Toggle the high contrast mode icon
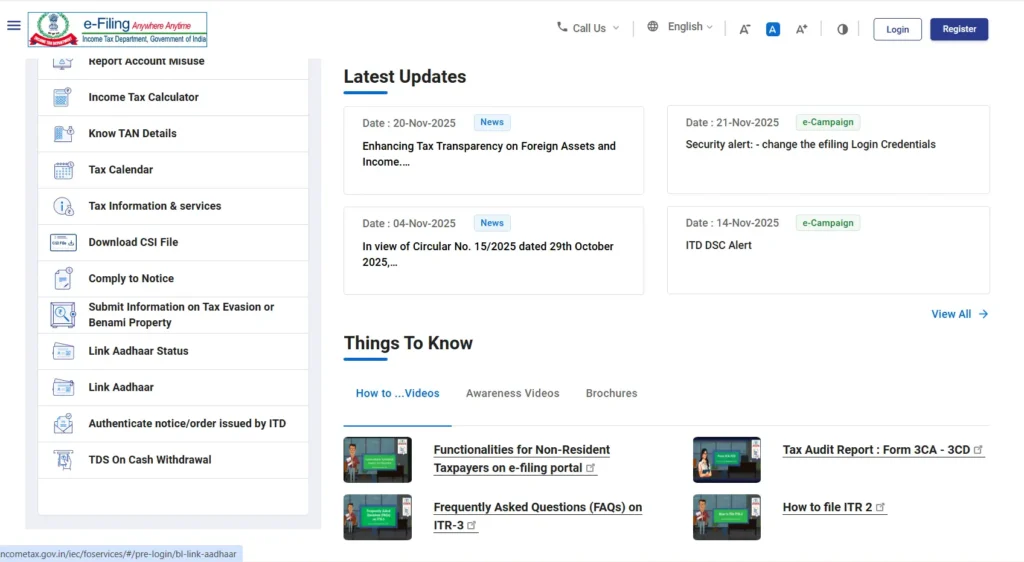 tap(842, 29)
